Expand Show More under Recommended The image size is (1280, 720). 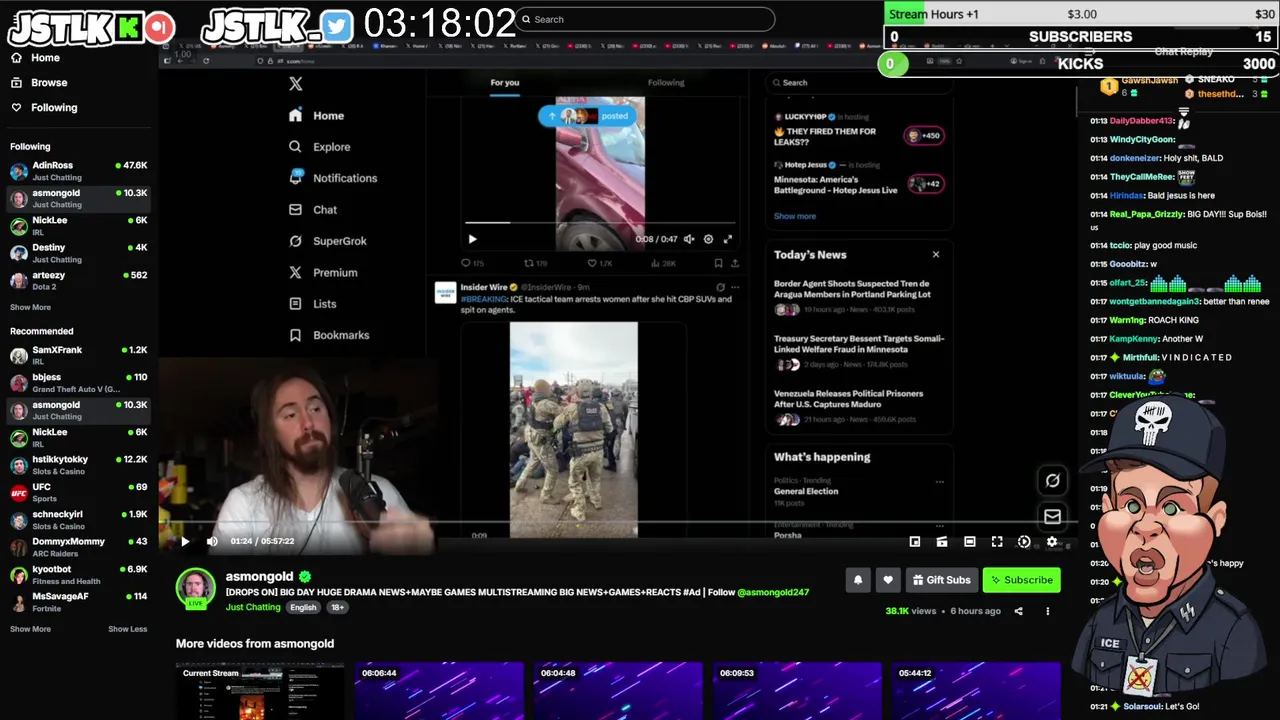30,629
